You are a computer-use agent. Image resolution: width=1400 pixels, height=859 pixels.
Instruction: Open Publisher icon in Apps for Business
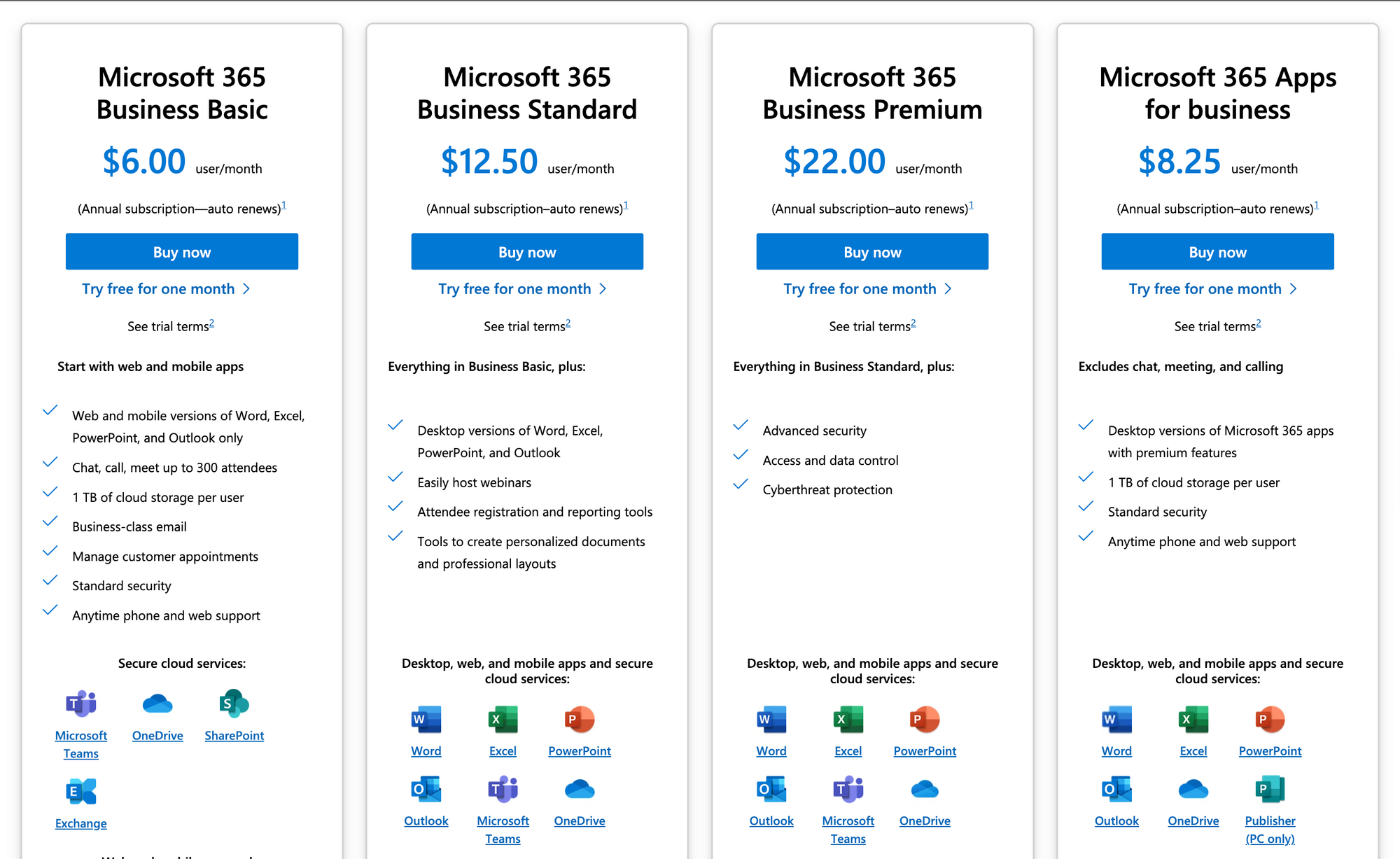coord(1270,789)
